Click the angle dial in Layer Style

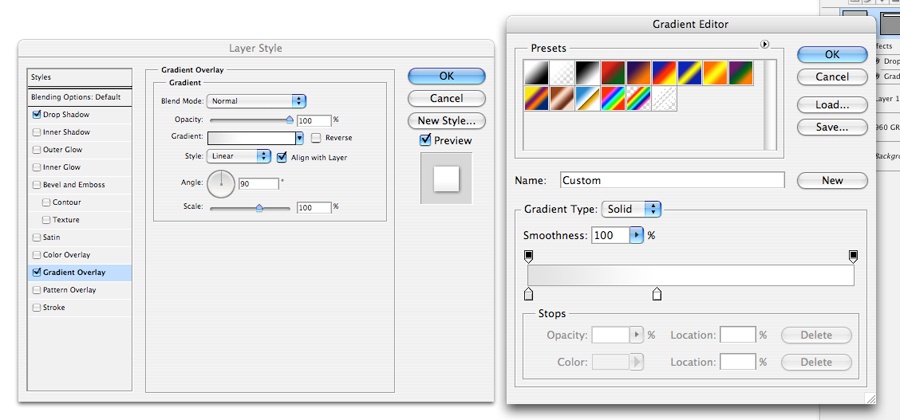[220, 184]
